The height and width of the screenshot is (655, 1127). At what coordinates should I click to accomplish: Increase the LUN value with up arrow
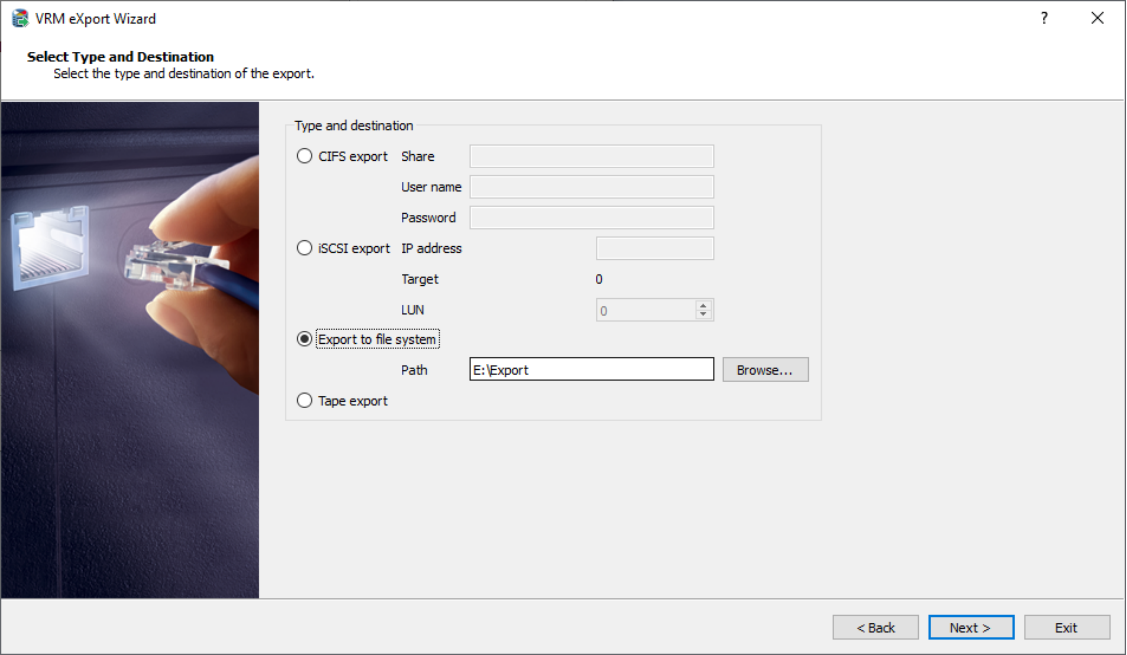[704, 305]
